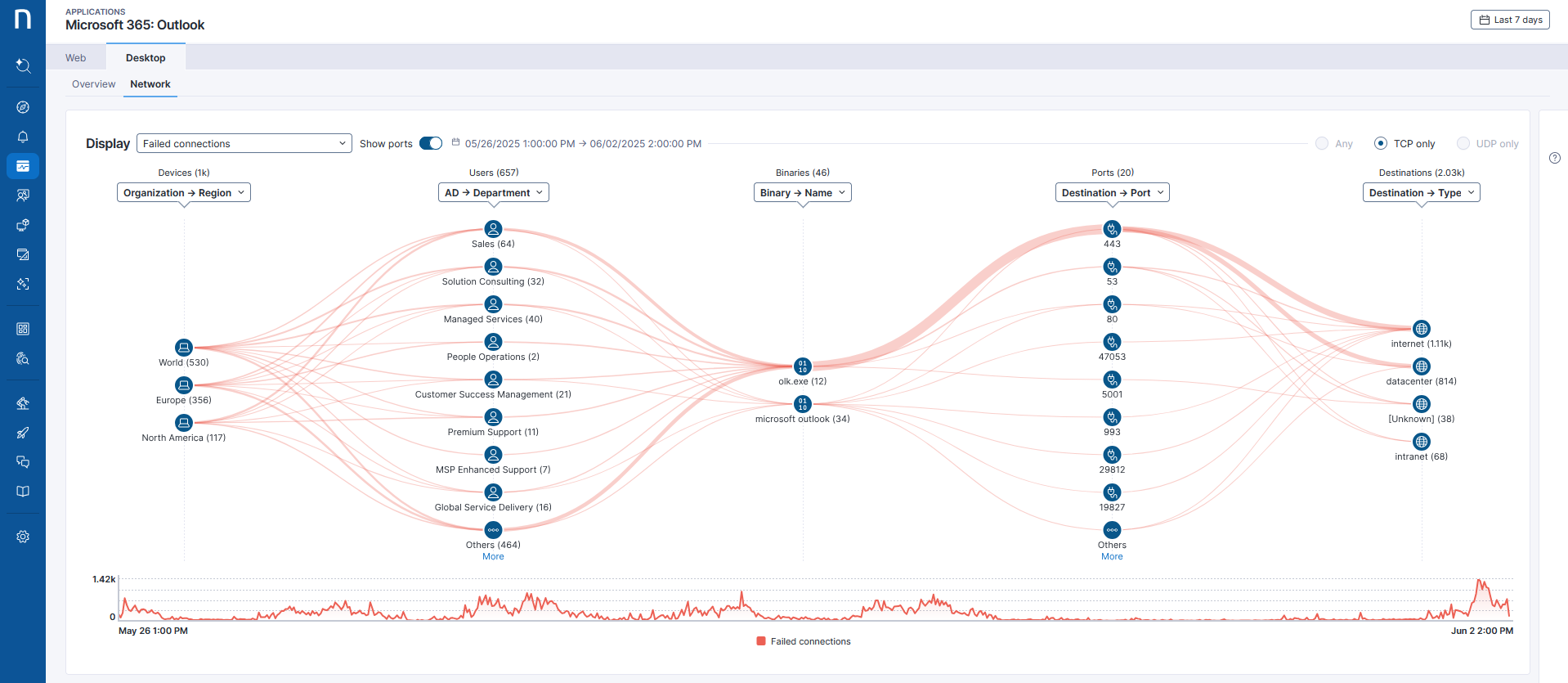Open the settings gear in sidebar

click(x=23, y=537)
